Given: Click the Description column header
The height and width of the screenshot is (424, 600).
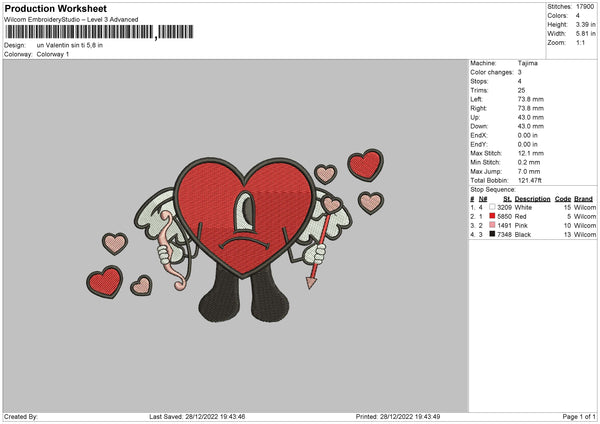Looking at the screenshot, I should pyautogui.click(x=533, y=198).
